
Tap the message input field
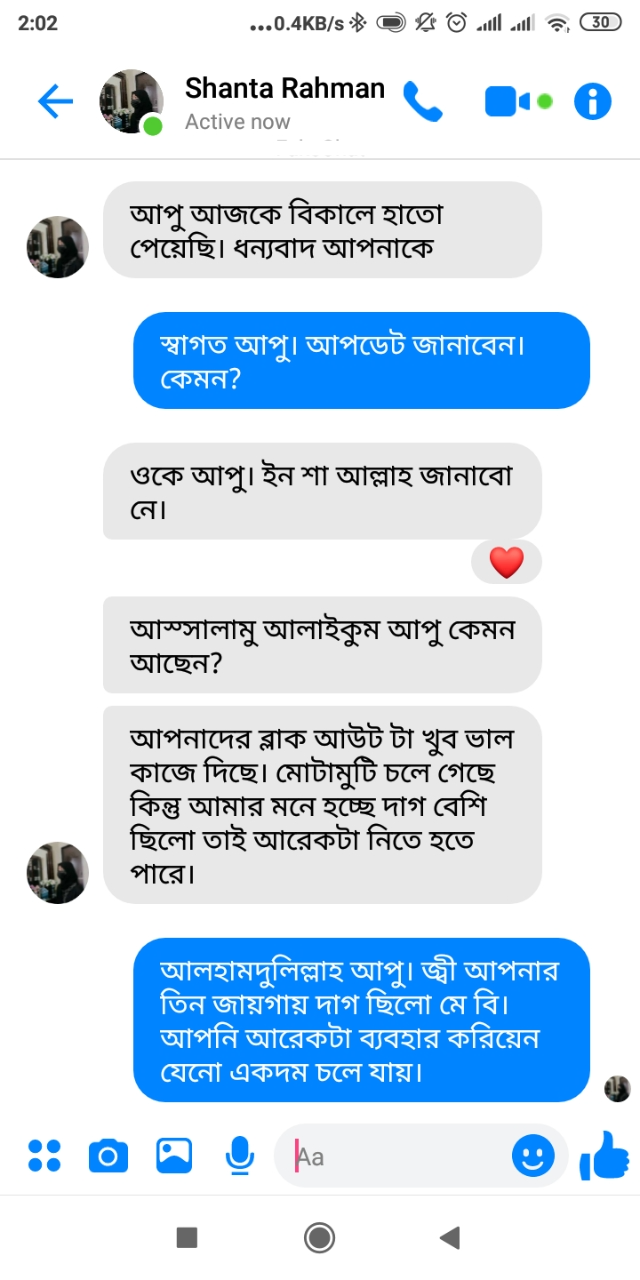point(400,1156)
